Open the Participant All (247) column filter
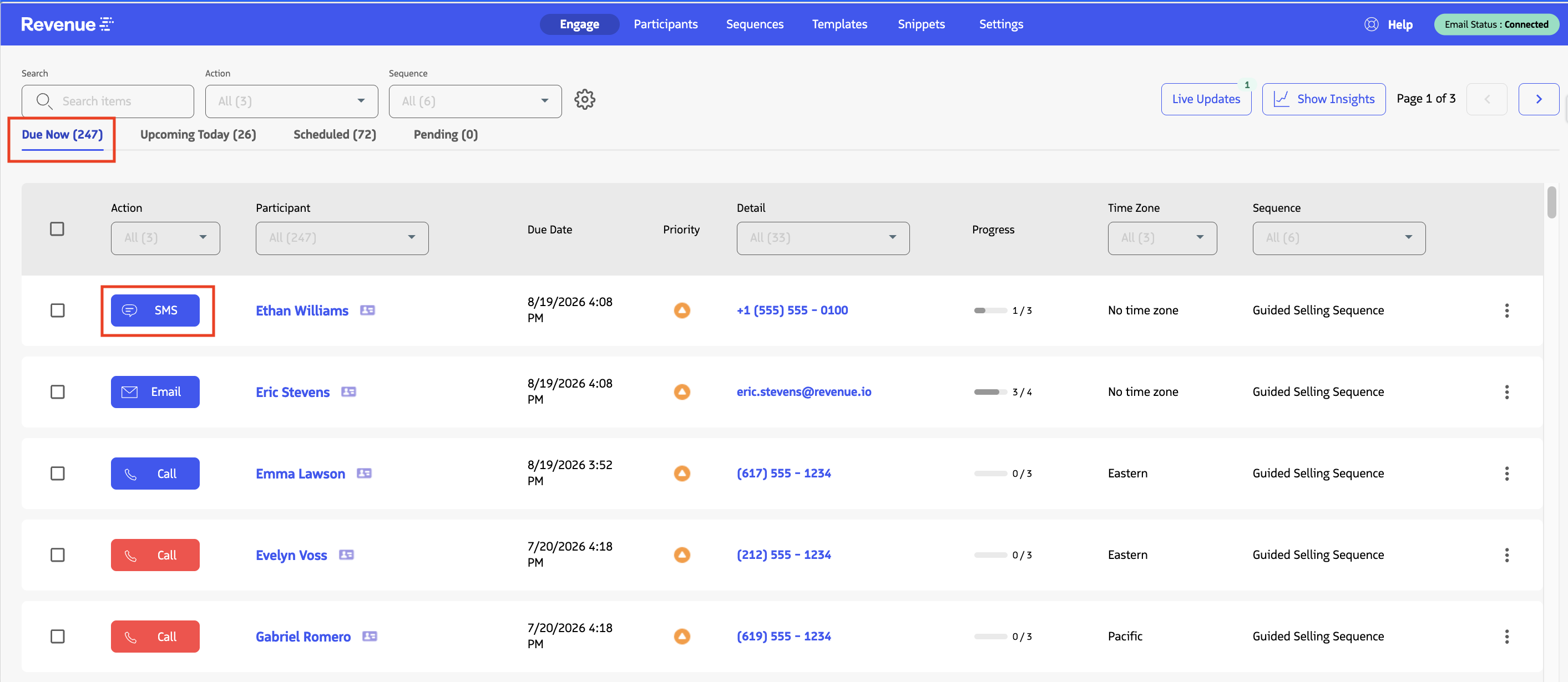 click(342, 238)
